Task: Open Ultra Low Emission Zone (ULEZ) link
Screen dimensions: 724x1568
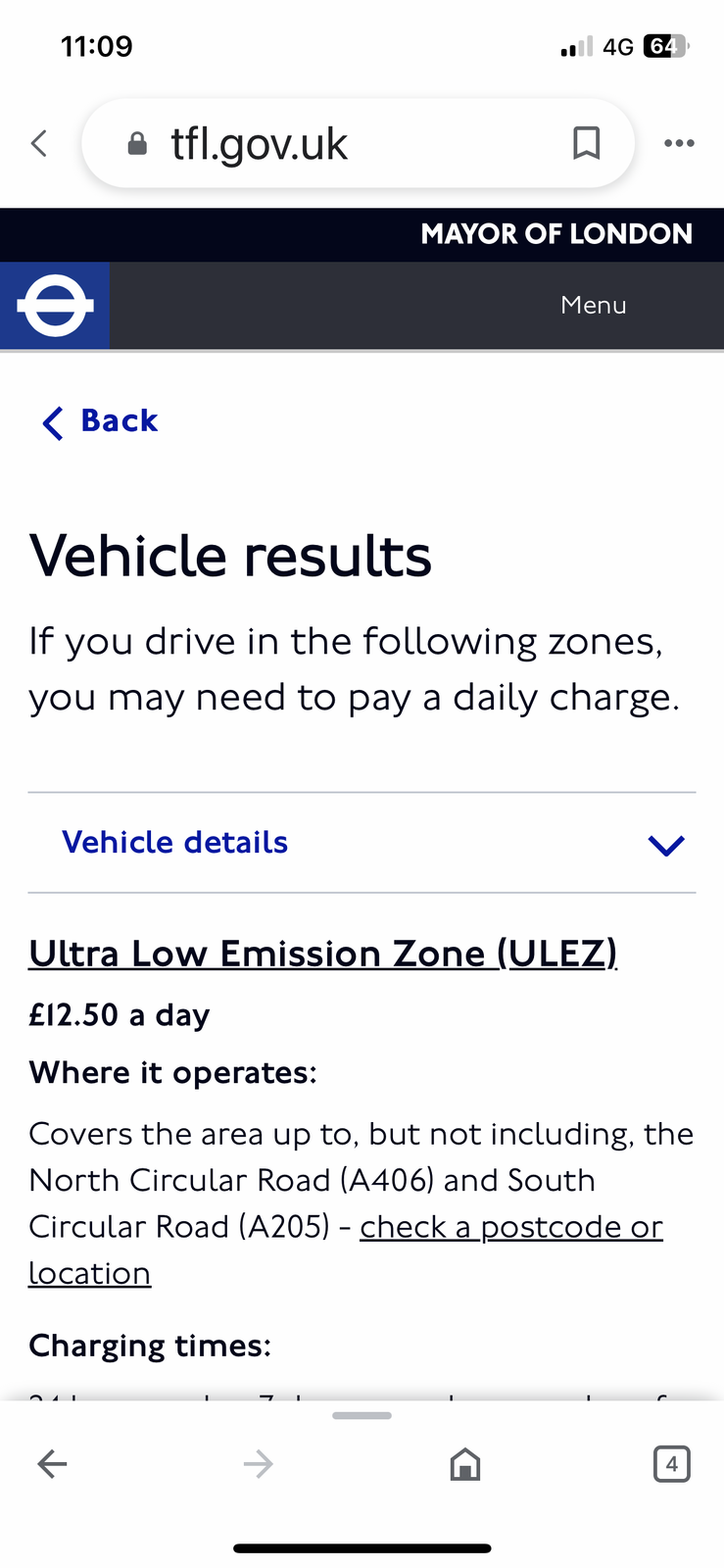Action: (323, 954)
